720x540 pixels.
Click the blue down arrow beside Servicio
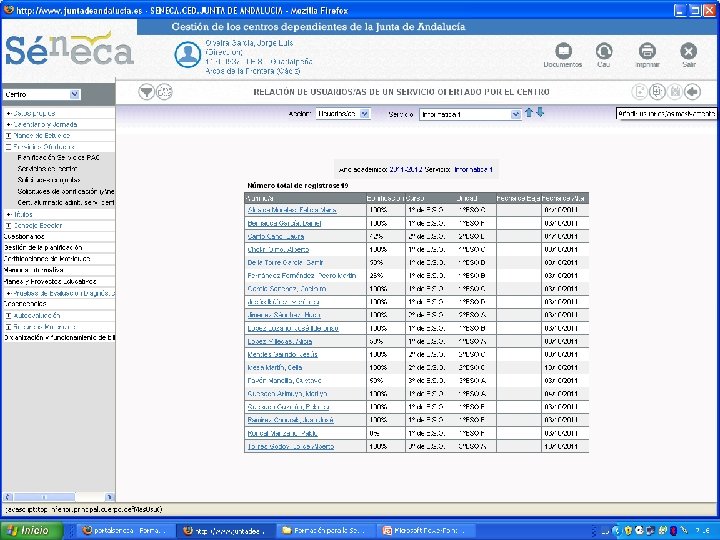tap(540, 112)
